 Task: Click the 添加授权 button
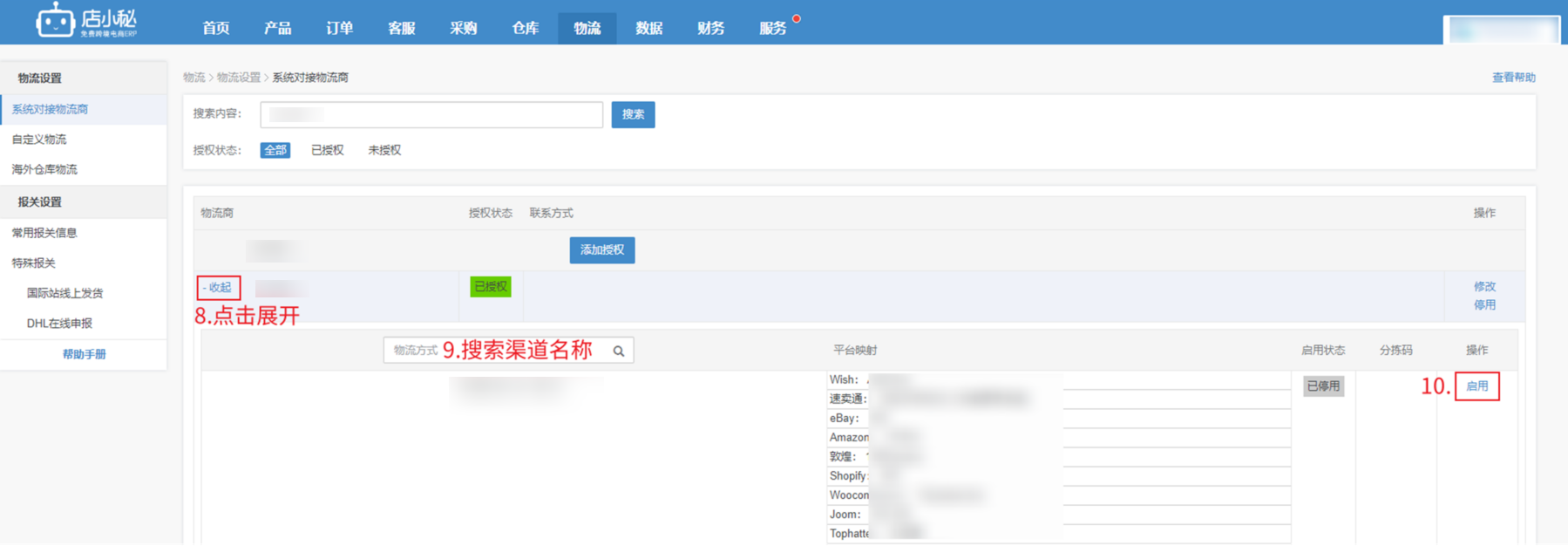pos(601,250)
